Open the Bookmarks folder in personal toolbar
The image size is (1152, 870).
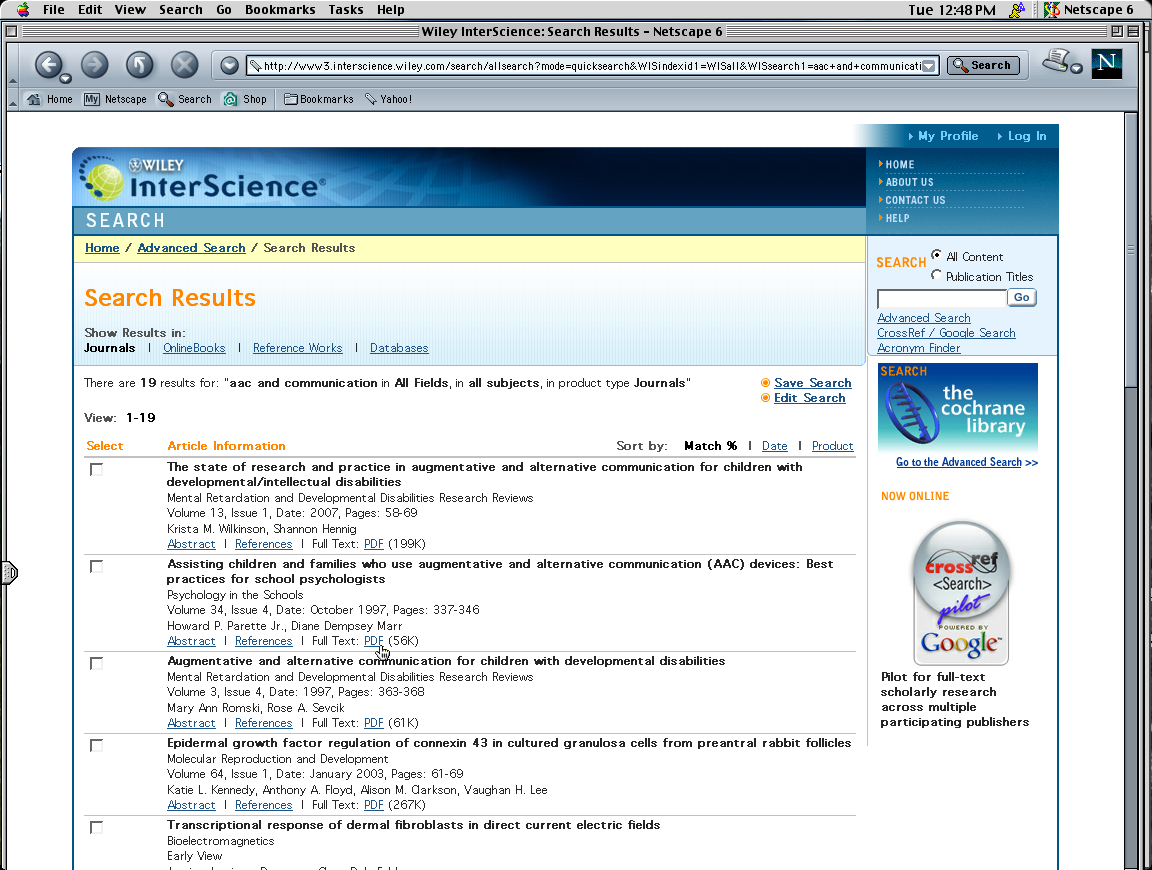[x=319, y=99]
